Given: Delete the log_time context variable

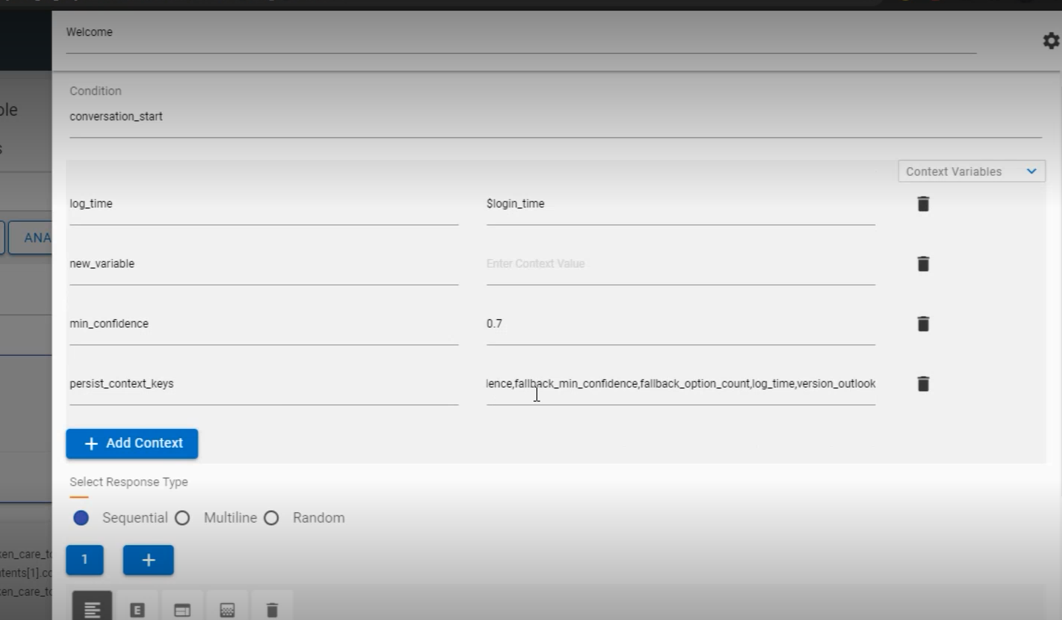Looking at the screenshot, I should coord(922,203).
